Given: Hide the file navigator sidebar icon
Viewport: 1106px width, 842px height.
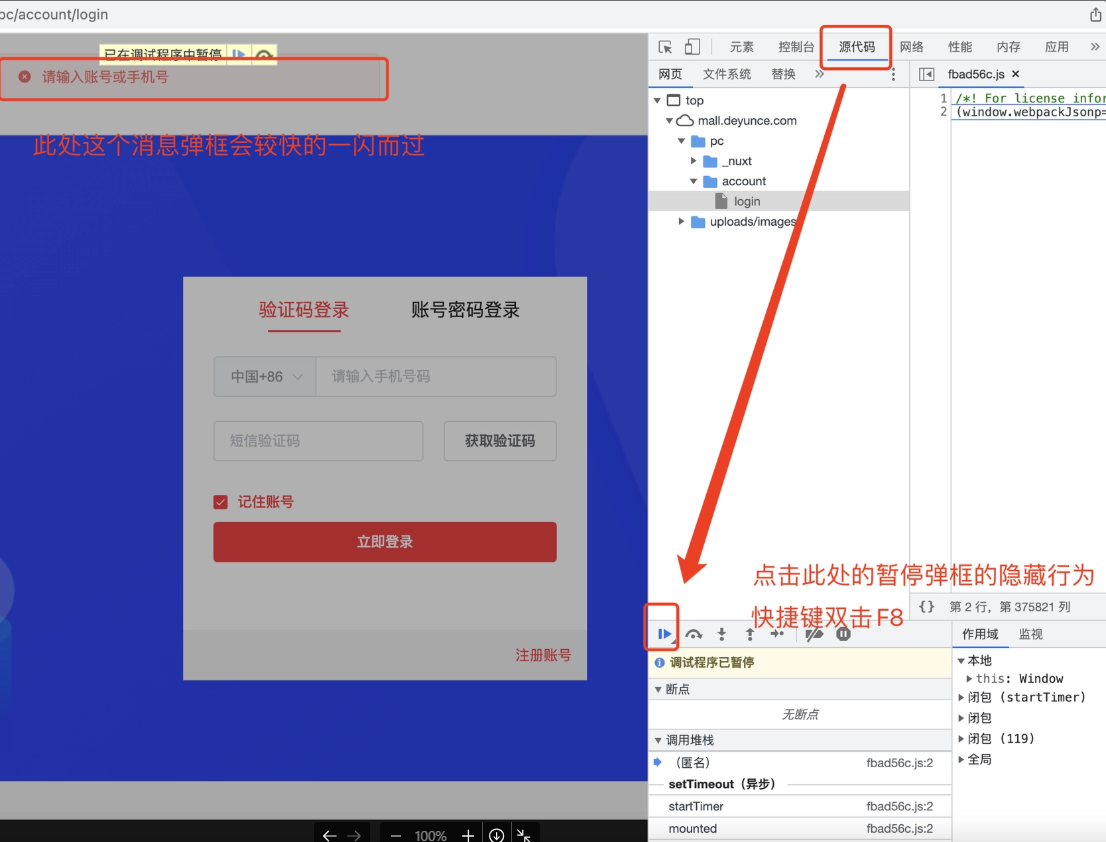Looking at the screenshot, I should tap(926, 74).
